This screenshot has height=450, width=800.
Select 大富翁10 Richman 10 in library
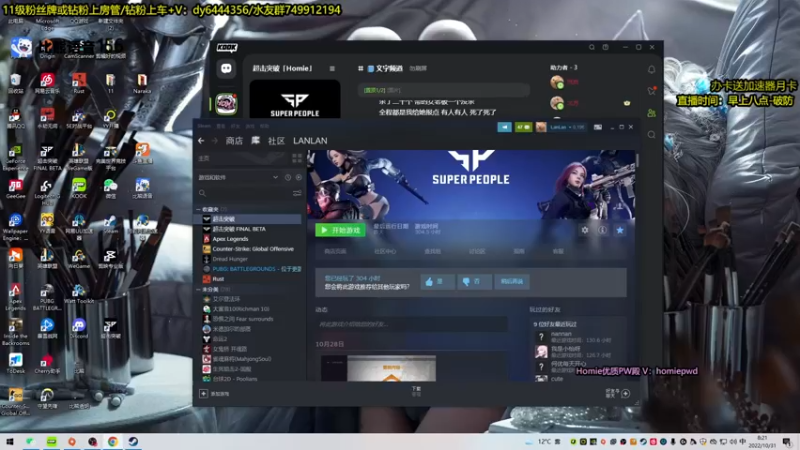[240, 309]
